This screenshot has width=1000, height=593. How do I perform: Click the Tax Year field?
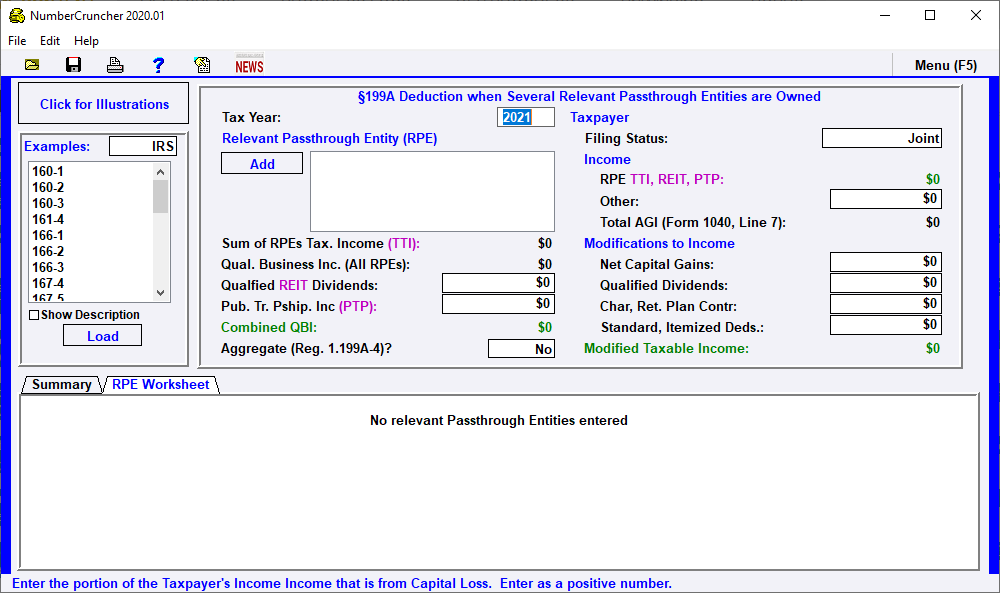point(526,117)
